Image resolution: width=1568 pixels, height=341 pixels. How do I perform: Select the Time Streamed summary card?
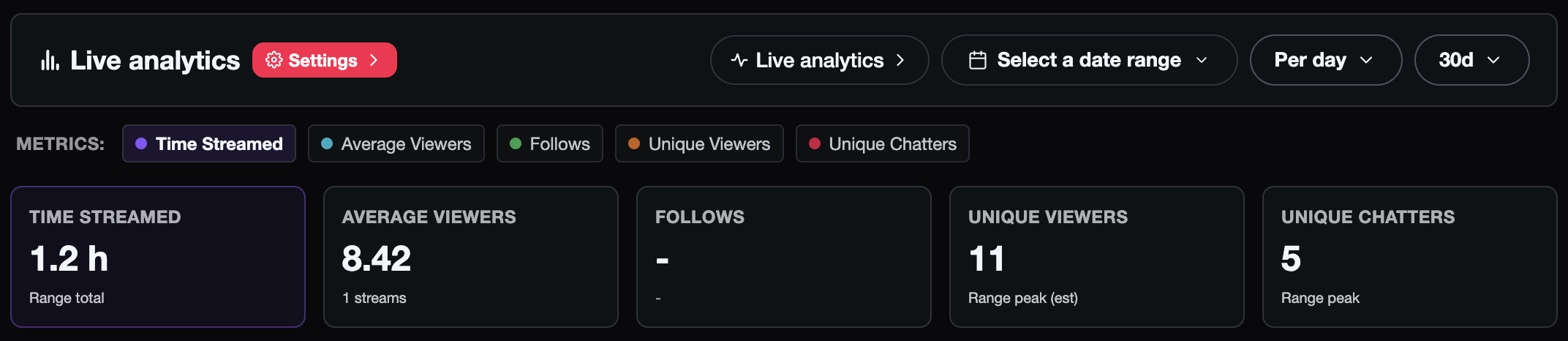pos(158,257)
